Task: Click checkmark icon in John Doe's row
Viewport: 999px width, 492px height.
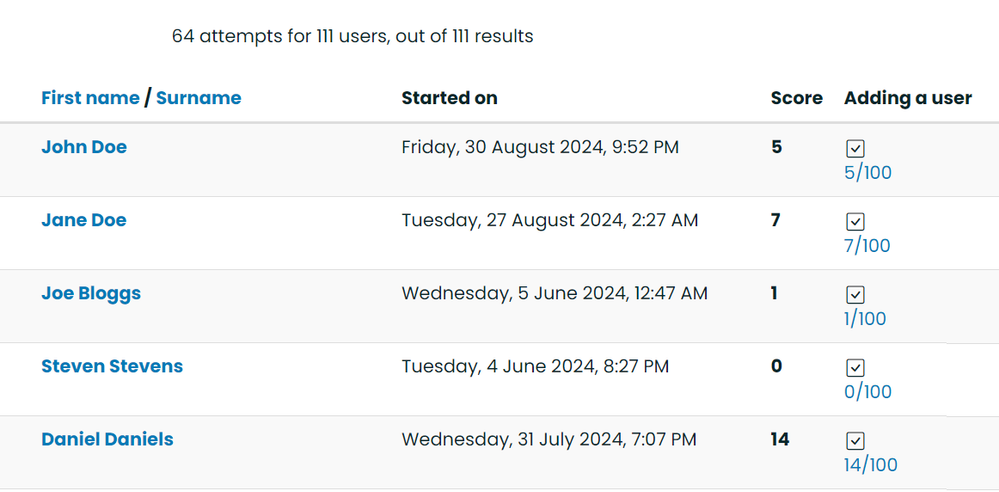Action: pyautogui.click(x=855, y=148)
